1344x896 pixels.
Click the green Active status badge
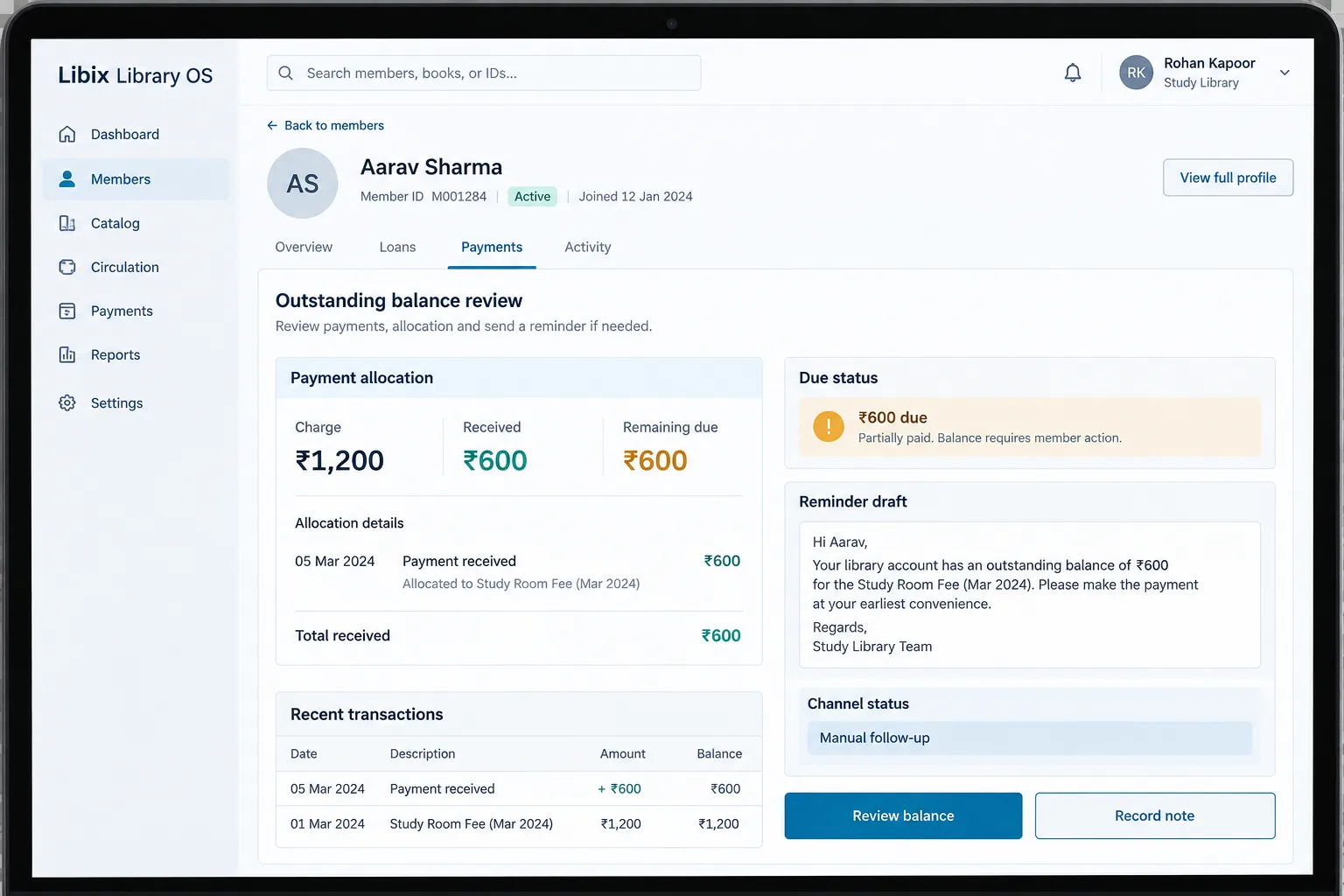(x=532, y=196)
